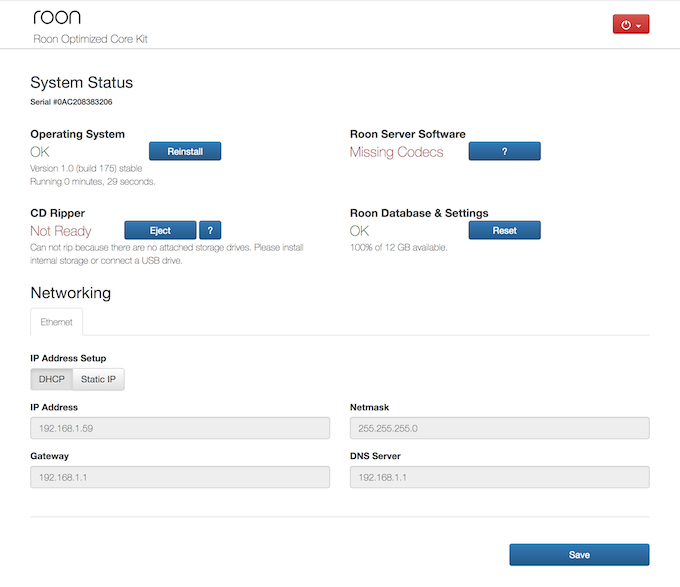Image resolution: width=680 pixels, height=587 pixels.
Task: Click the Operating System OK status
Action: [40, 152]
